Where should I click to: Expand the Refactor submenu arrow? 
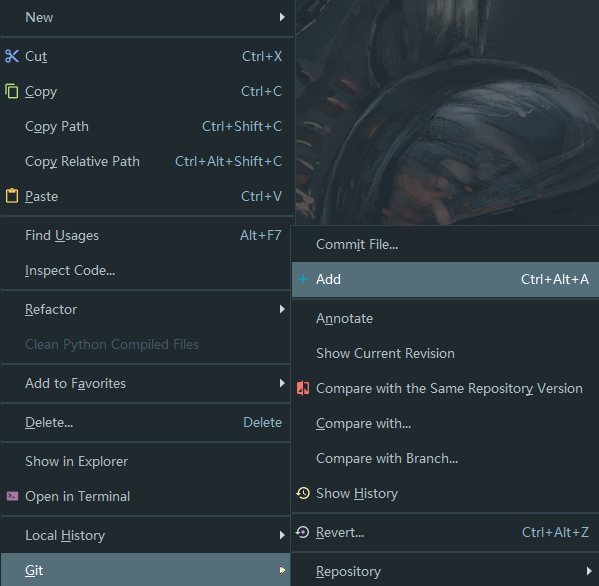[x=282, y=309]
